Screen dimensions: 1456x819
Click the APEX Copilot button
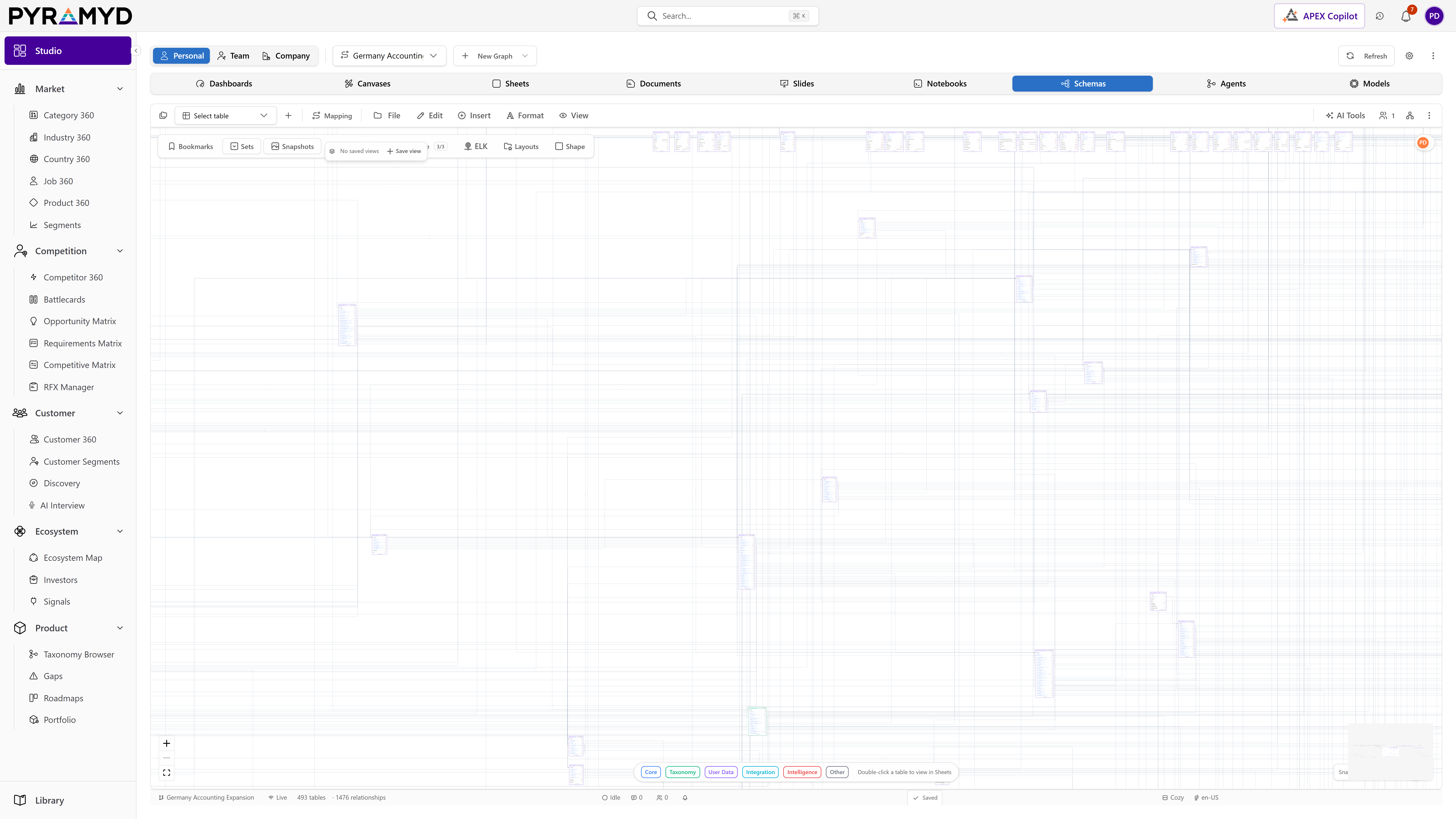[x=1319, y=16]
